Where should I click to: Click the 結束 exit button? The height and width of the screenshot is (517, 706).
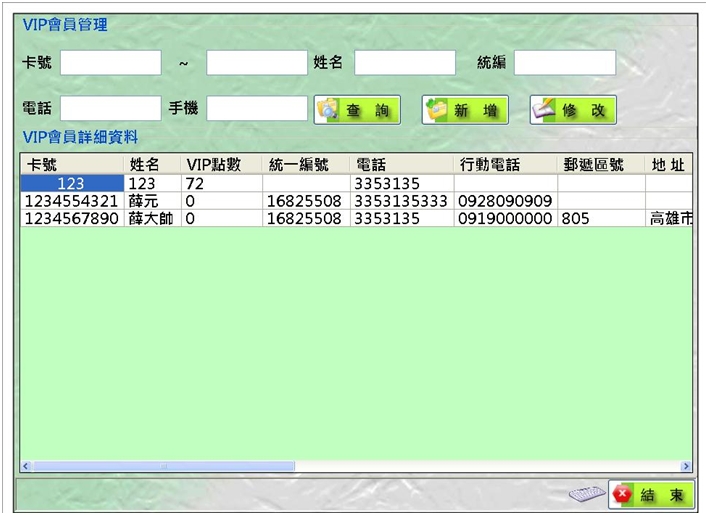(x=650, y=495)
